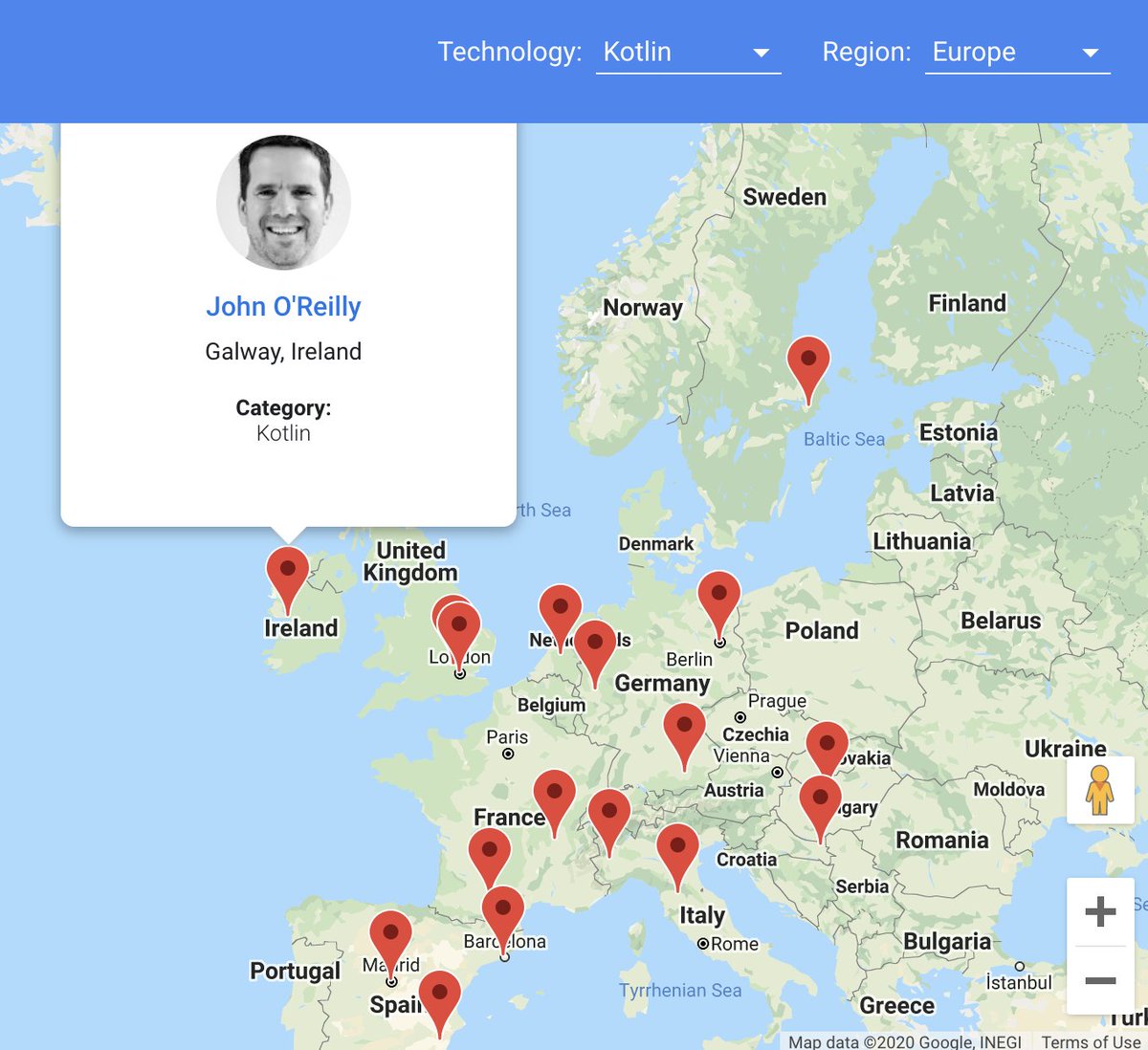1148x1050 pixels.
Task: Select the pin near Switzerland west of Austria
Action: pyautogui.click(x=609, y=822)
